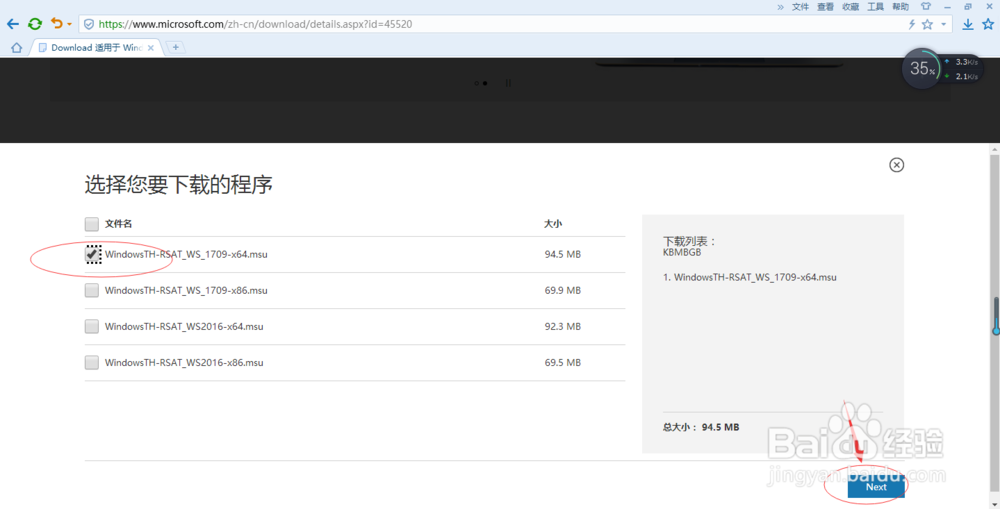Reload the page with green refresh icon
The height and width of the screenshot is (509, 1000).
coord(35,24)
